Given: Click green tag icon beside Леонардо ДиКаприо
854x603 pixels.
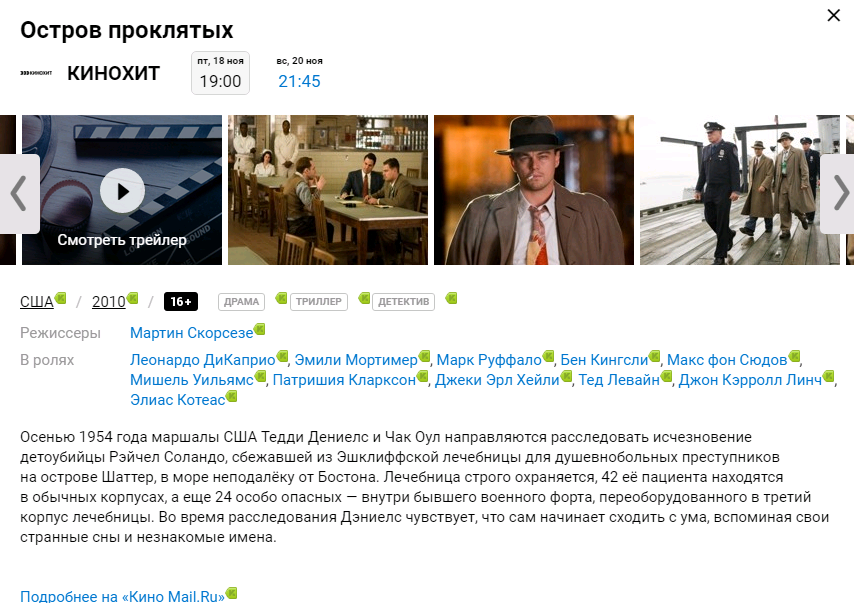Looking at the screenshot, I should pos(282,356).
